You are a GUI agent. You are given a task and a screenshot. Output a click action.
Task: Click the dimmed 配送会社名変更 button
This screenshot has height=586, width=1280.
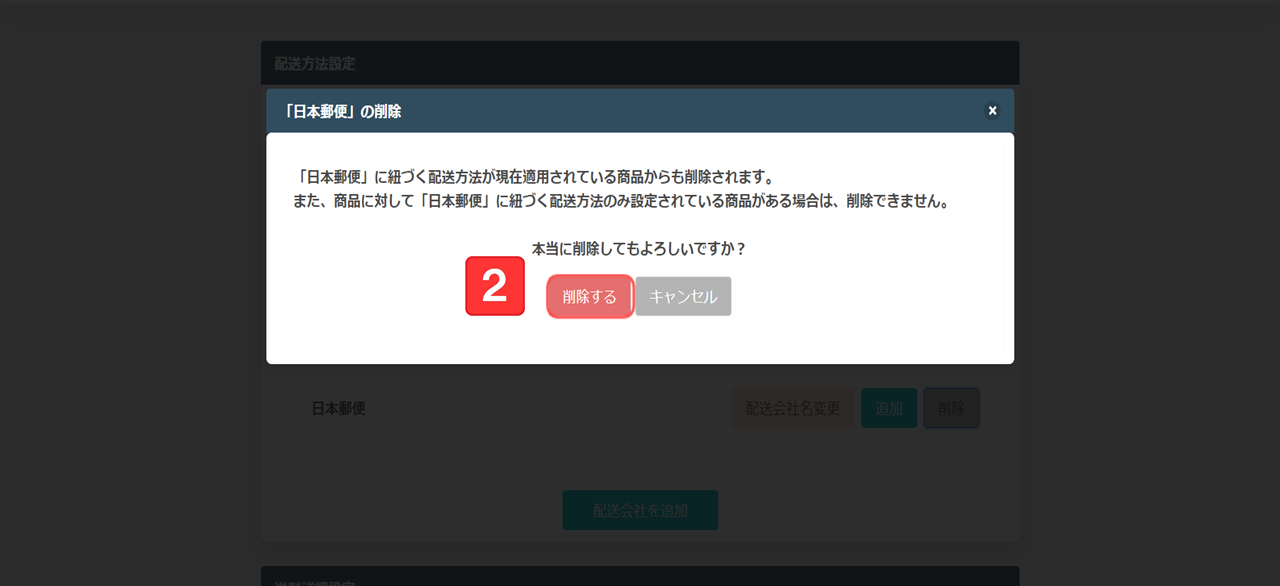pyautogui.click(x=793, y=408)
